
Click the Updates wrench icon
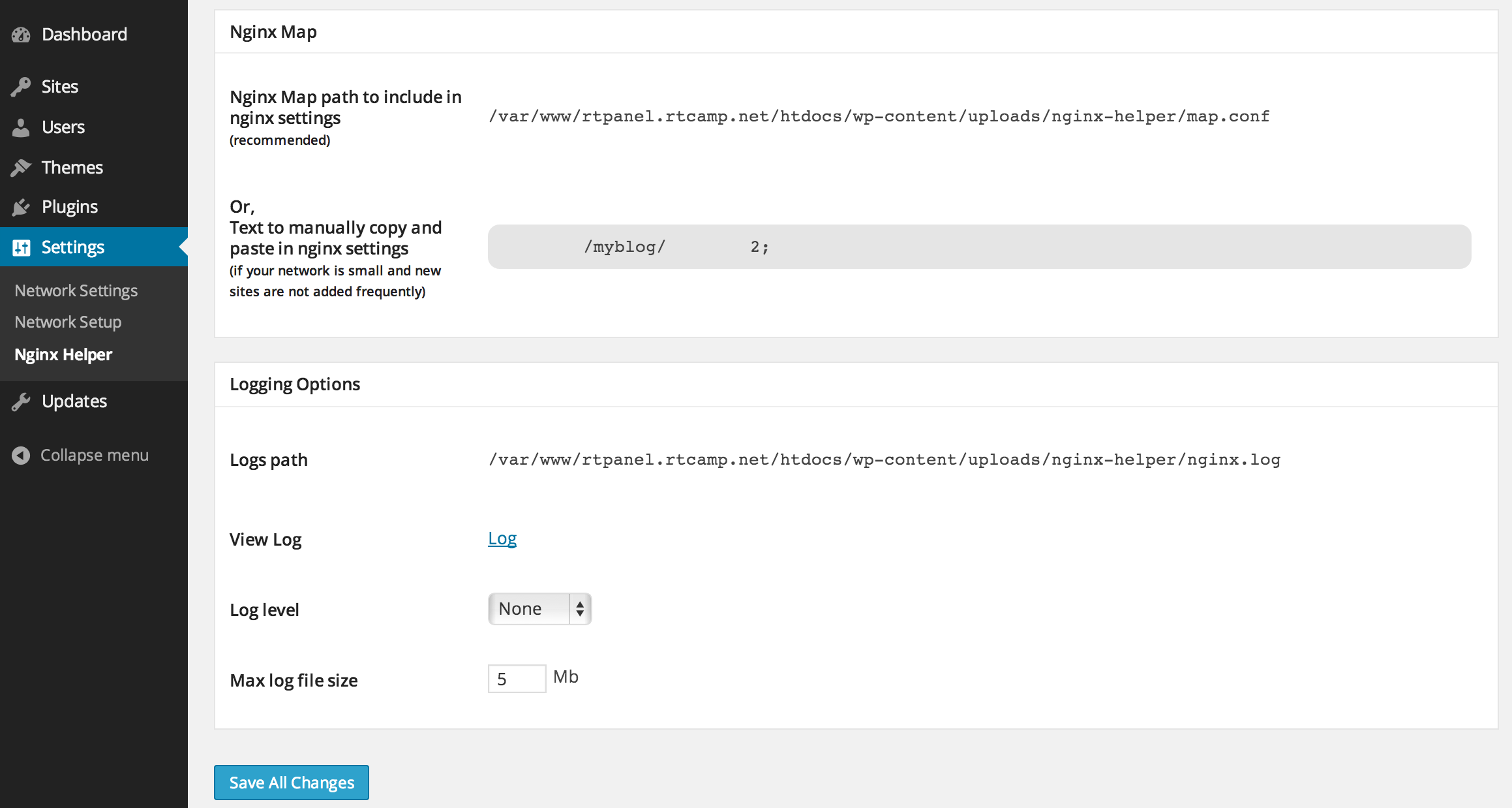(21, 401)
